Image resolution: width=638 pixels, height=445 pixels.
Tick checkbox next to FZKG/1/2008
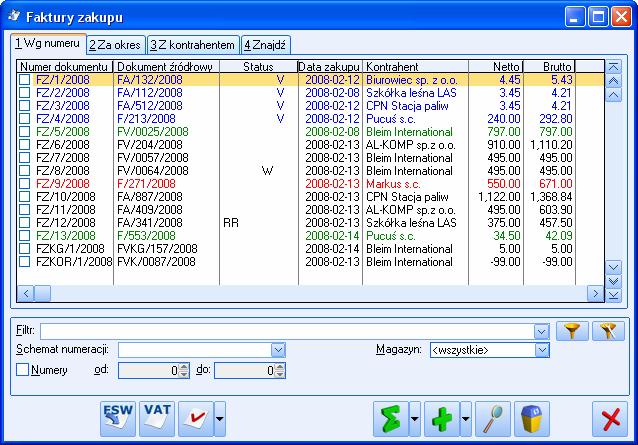coord(24,249)
